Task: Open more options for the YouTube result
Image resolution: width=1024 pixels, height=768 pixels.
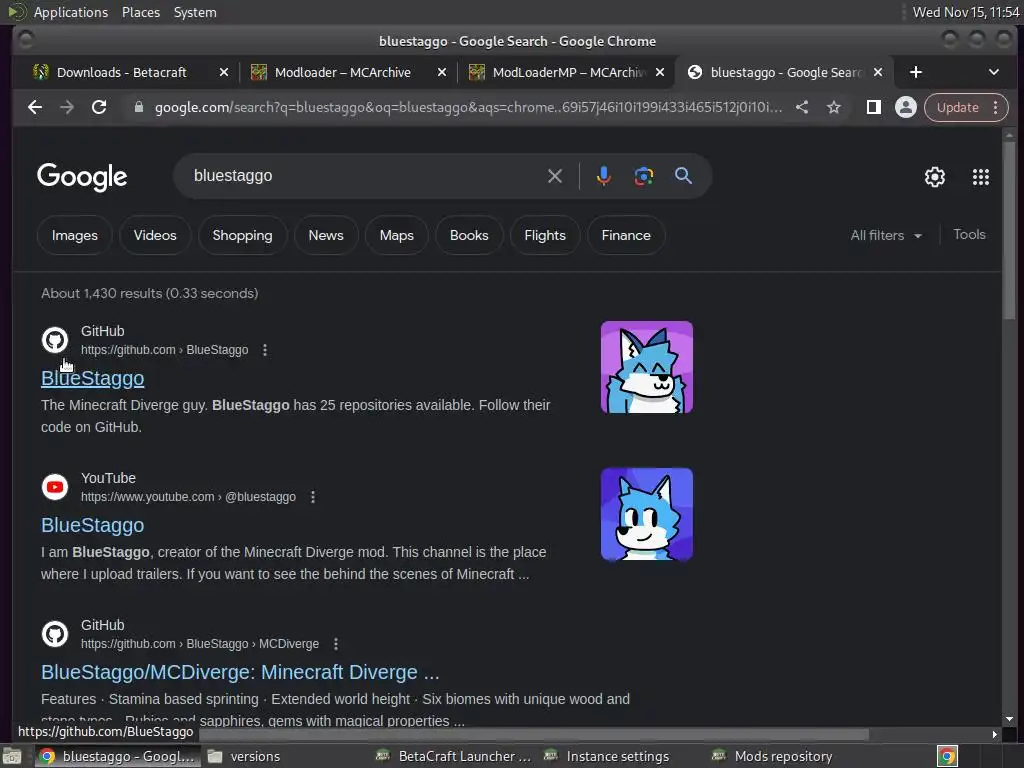Action: tap(313, 497)
